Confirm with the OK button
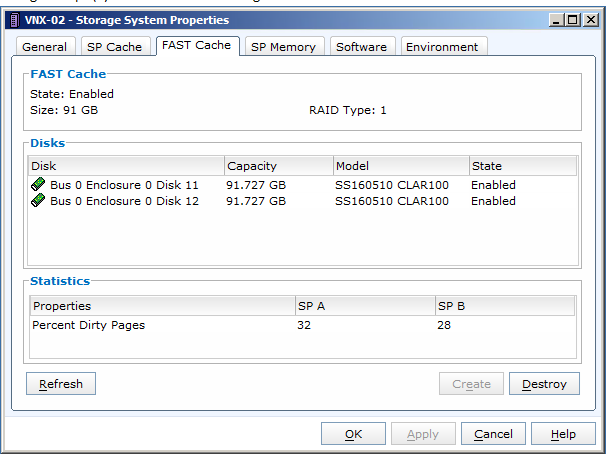This screenshot has height=454, width=606. pos(353,434)
